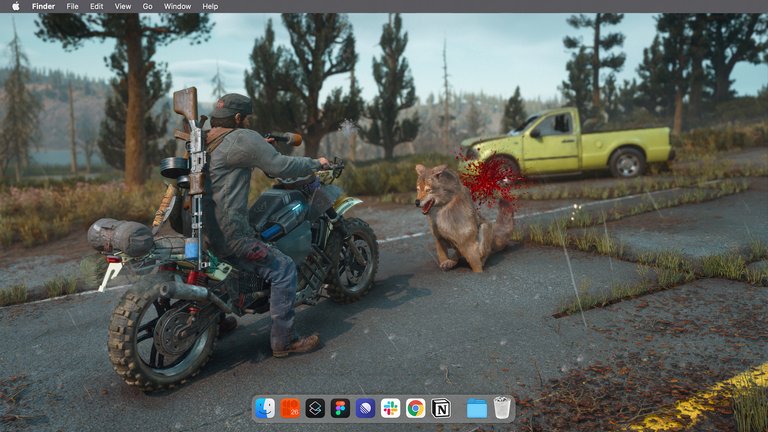Open the View menu
Viewport: 768px width, 432px height.
[122, 6]
